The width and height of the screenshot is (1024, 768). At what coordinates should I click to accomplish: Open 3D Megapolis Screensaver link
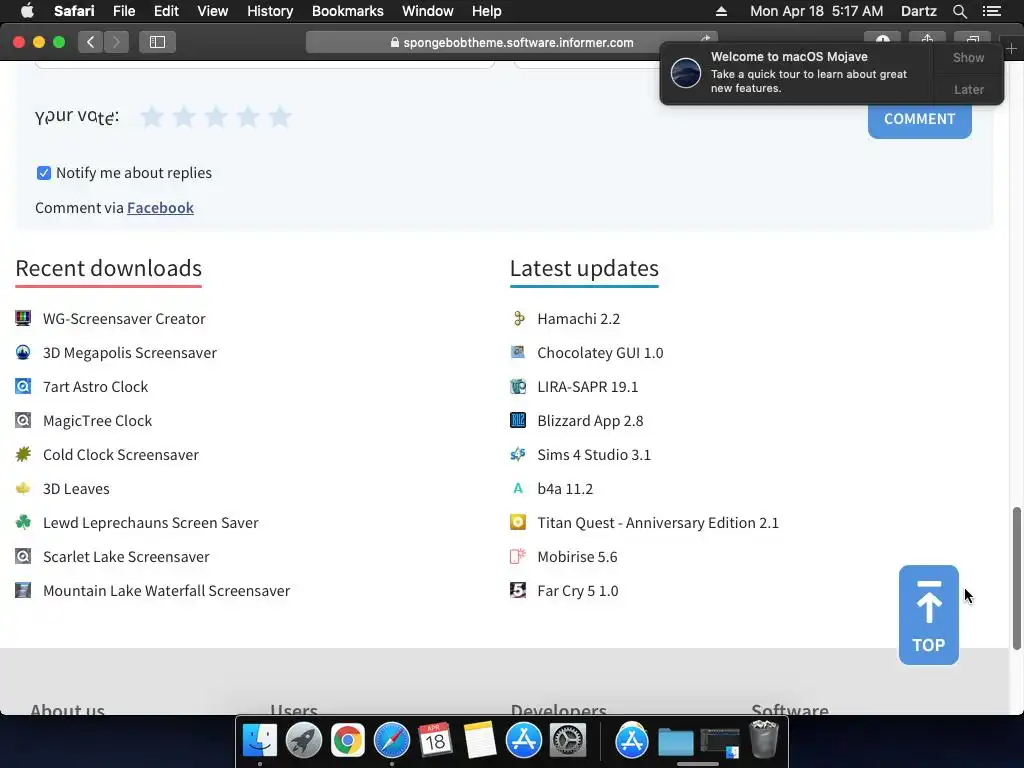point(129,353)
